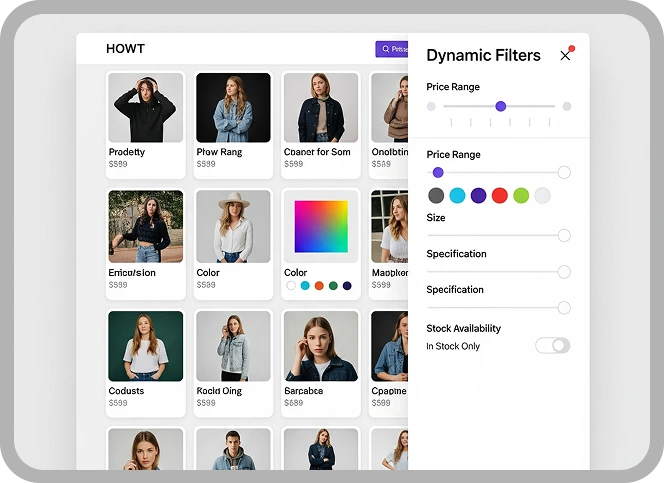Open the Cpaner for Som product image
Image resolution: width=664 pixels, height=483 pixels.
coord(321,108)
